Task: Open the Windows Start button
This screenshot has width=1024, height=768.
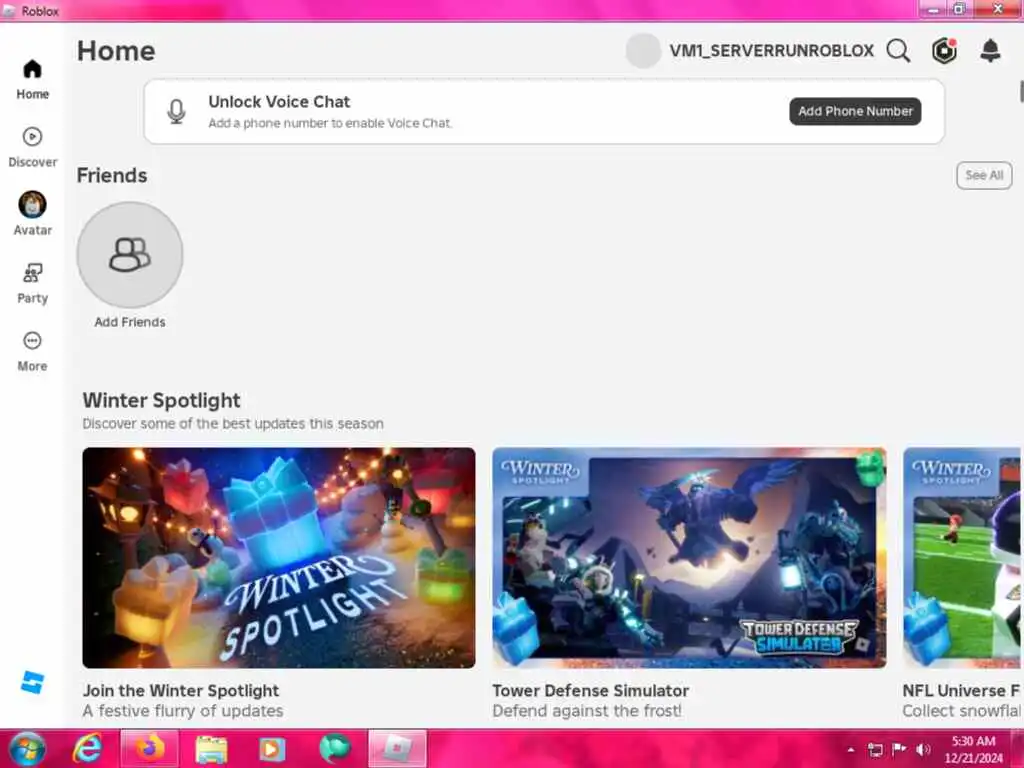Action: (27, 749)
